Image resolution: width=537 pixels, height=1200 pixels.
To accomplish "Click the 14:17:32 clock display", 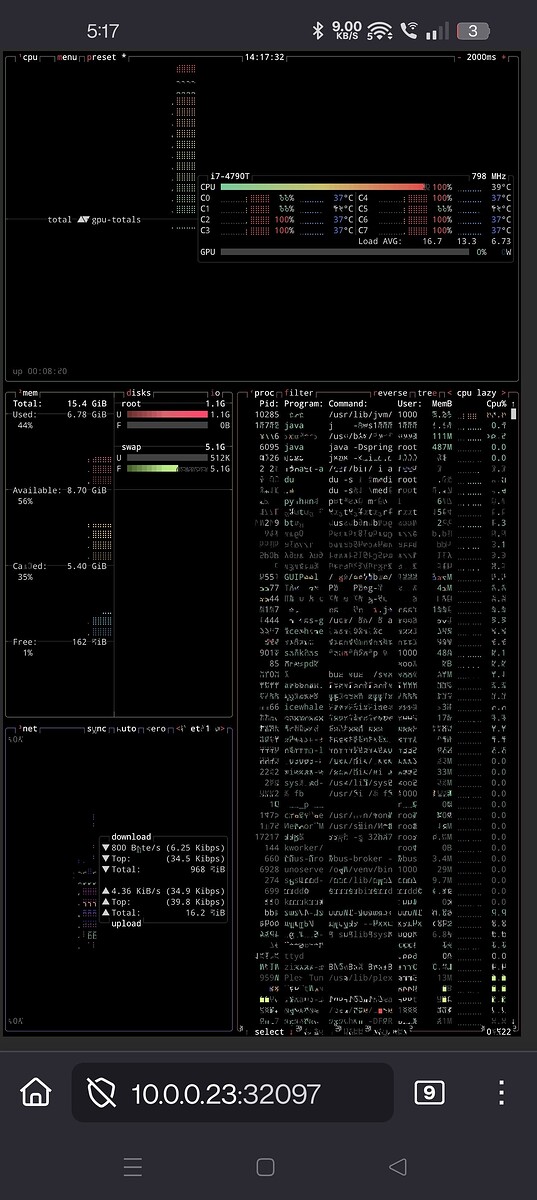I will 265,58.
